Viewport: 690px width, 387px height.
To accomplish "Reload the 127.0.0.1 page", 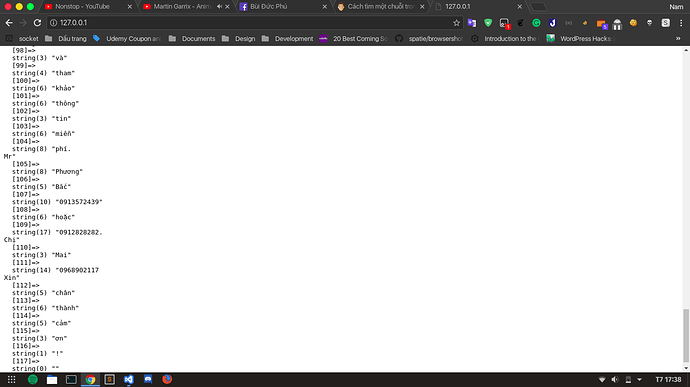I will coord(37,23).
